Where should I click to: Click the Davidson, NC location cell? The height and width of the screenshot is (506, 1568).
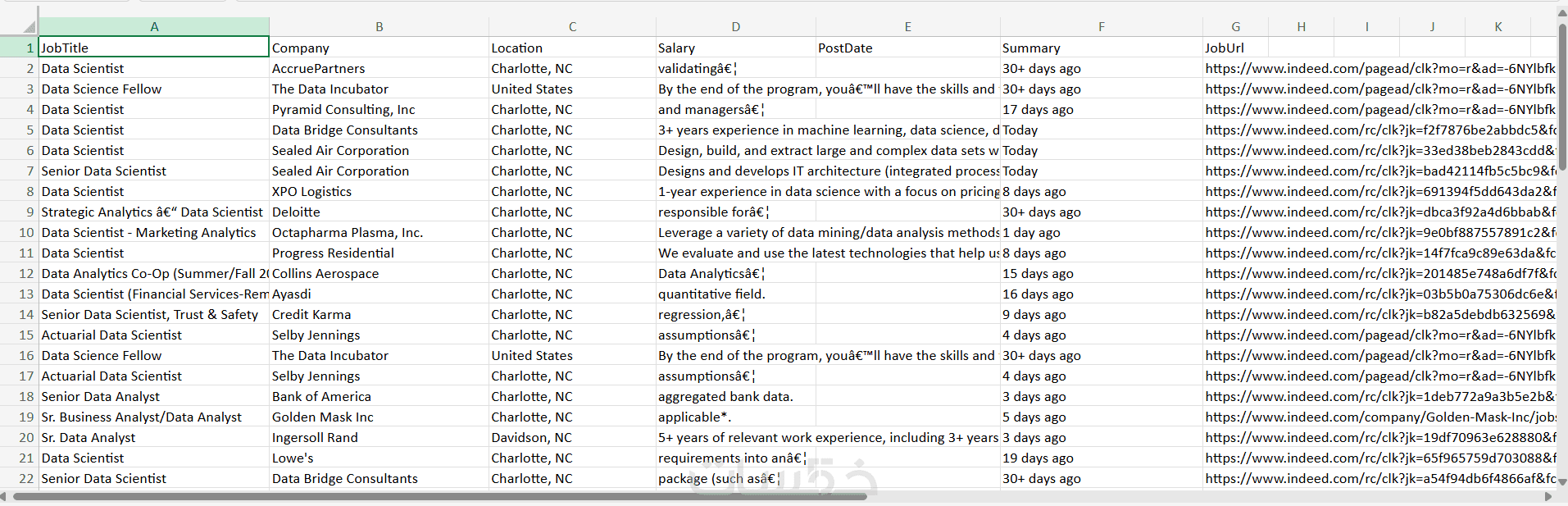(571, 438)
